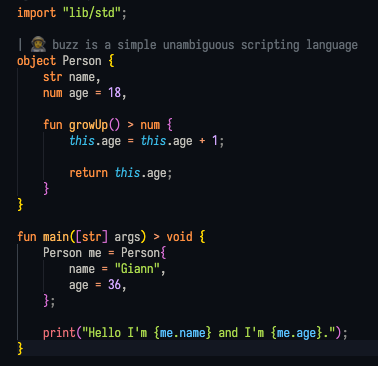The width and height of the screenshot is (378, 366).
Task: Click the '{me.age}' interpolation
Action: pos(296,333)
